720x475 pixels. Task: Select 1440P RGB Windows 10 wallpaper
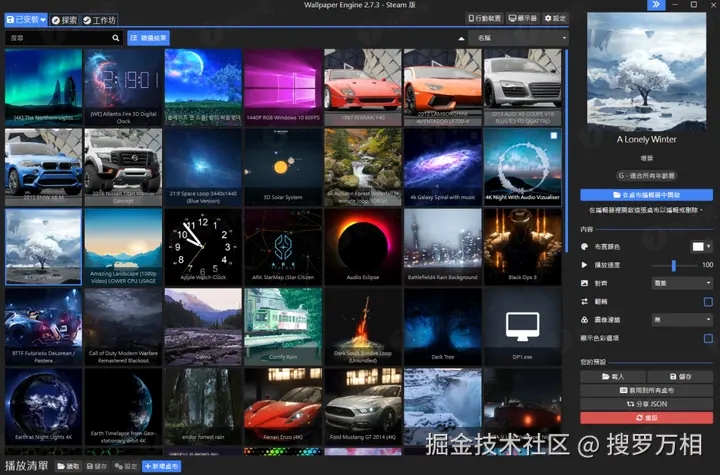[x=283, y=87]
